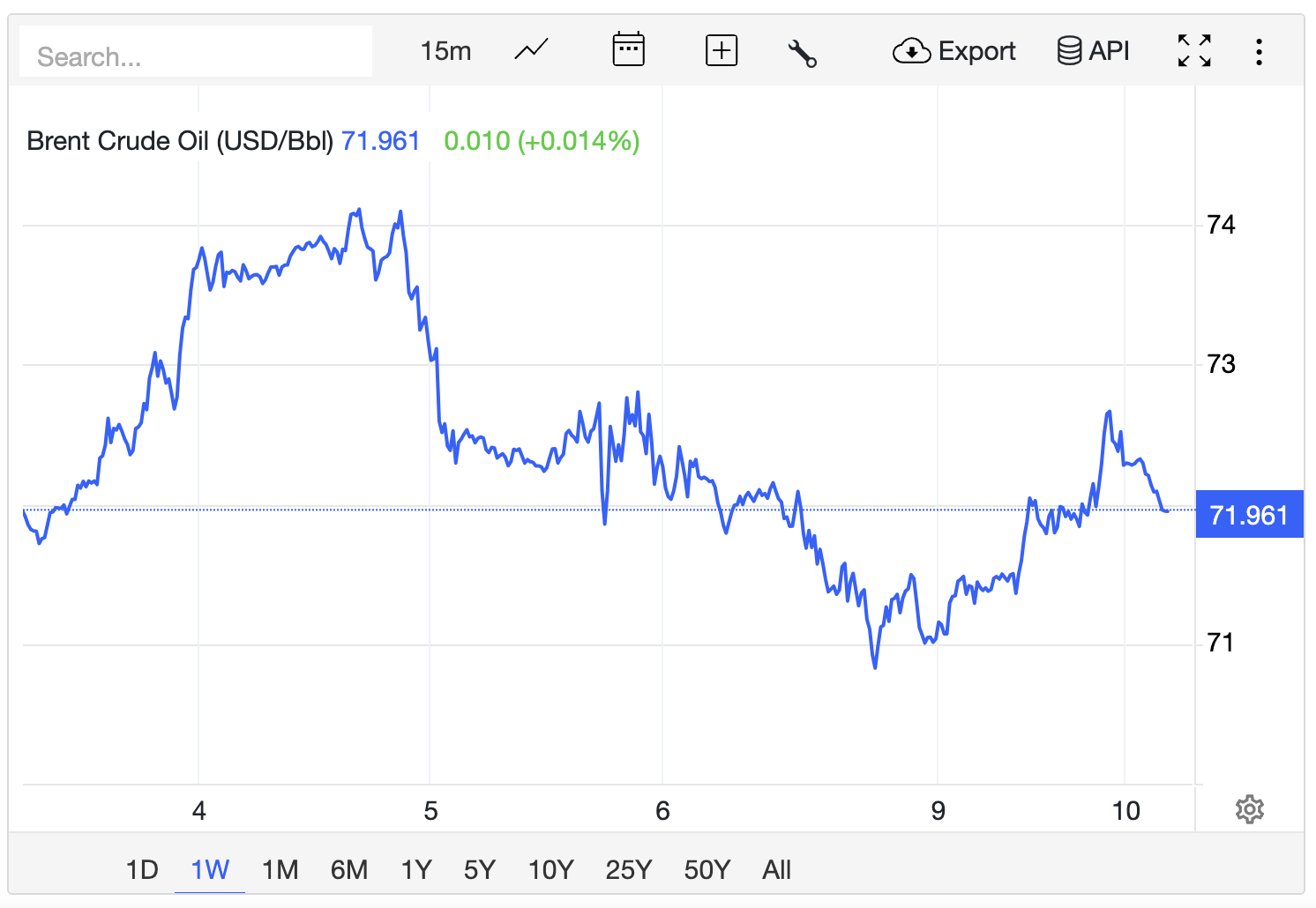The width and height of the screenshot is (1316, 908).
Task: Select the 10Y time range
Action: pos(550,870)
